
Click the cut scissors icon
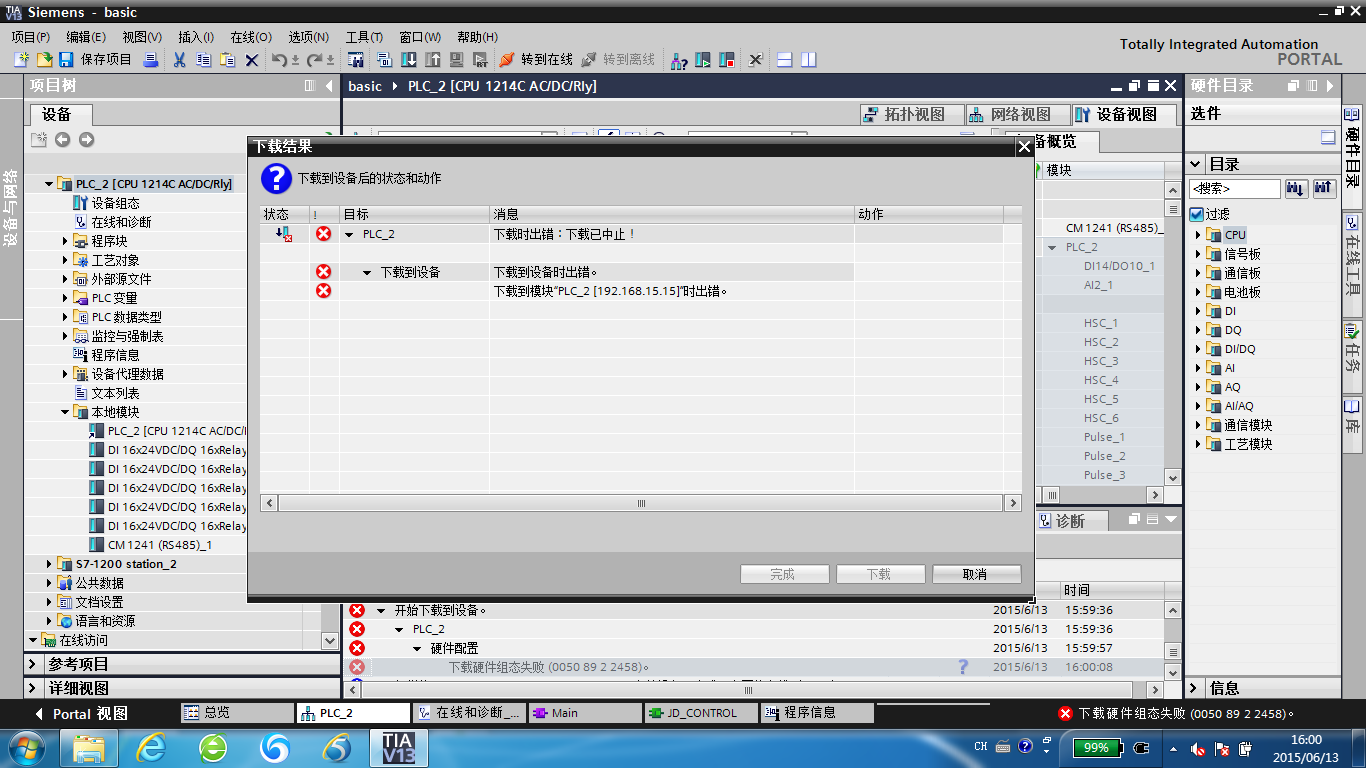click(179, 60)
